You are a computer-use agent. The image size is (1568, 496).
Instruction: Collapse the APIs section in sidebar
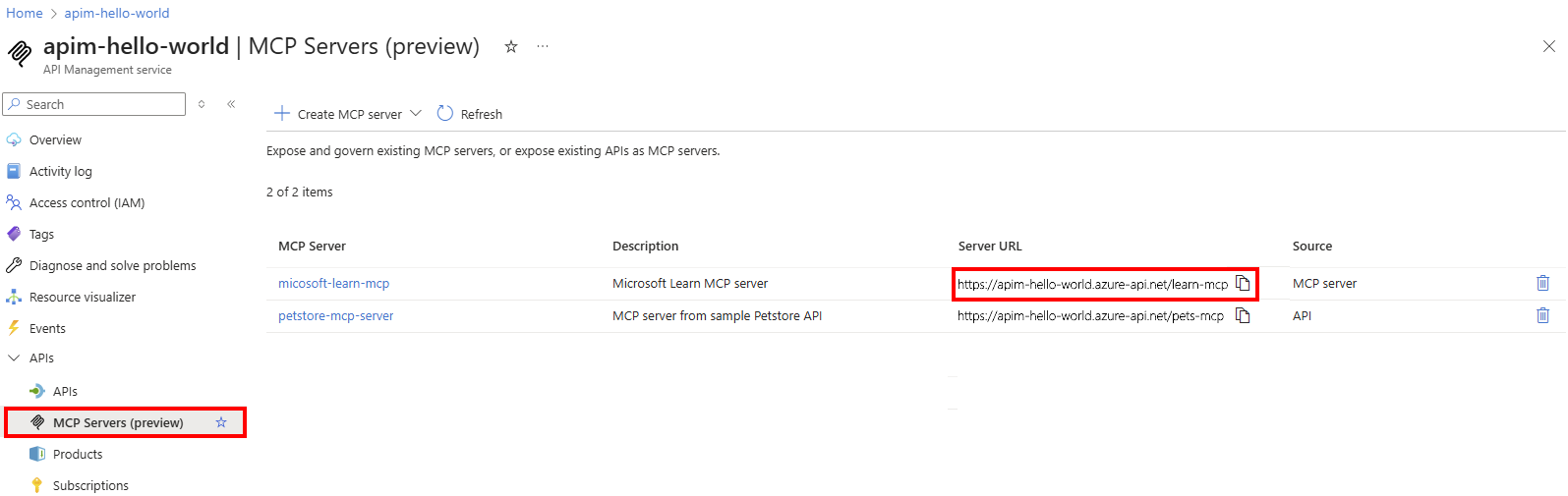coord(14,358)
